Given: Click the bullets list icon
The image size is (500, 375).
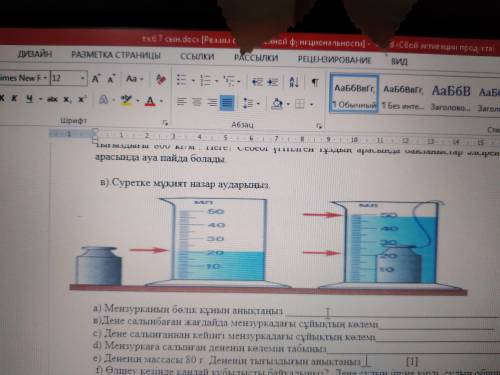Looking at the screenshot, I should (x=182, y=80).
